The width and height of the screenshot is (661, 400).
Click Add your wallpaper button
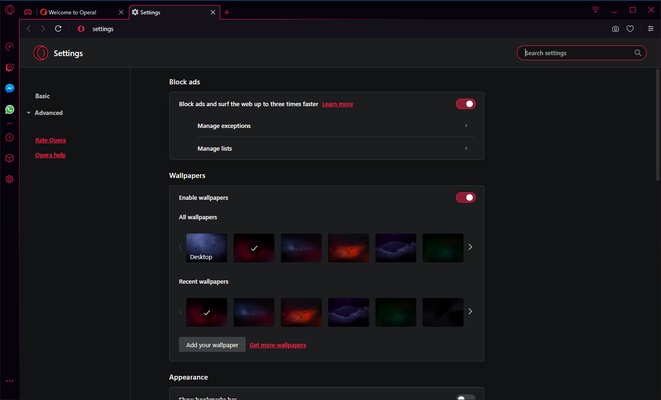[212, 345]
